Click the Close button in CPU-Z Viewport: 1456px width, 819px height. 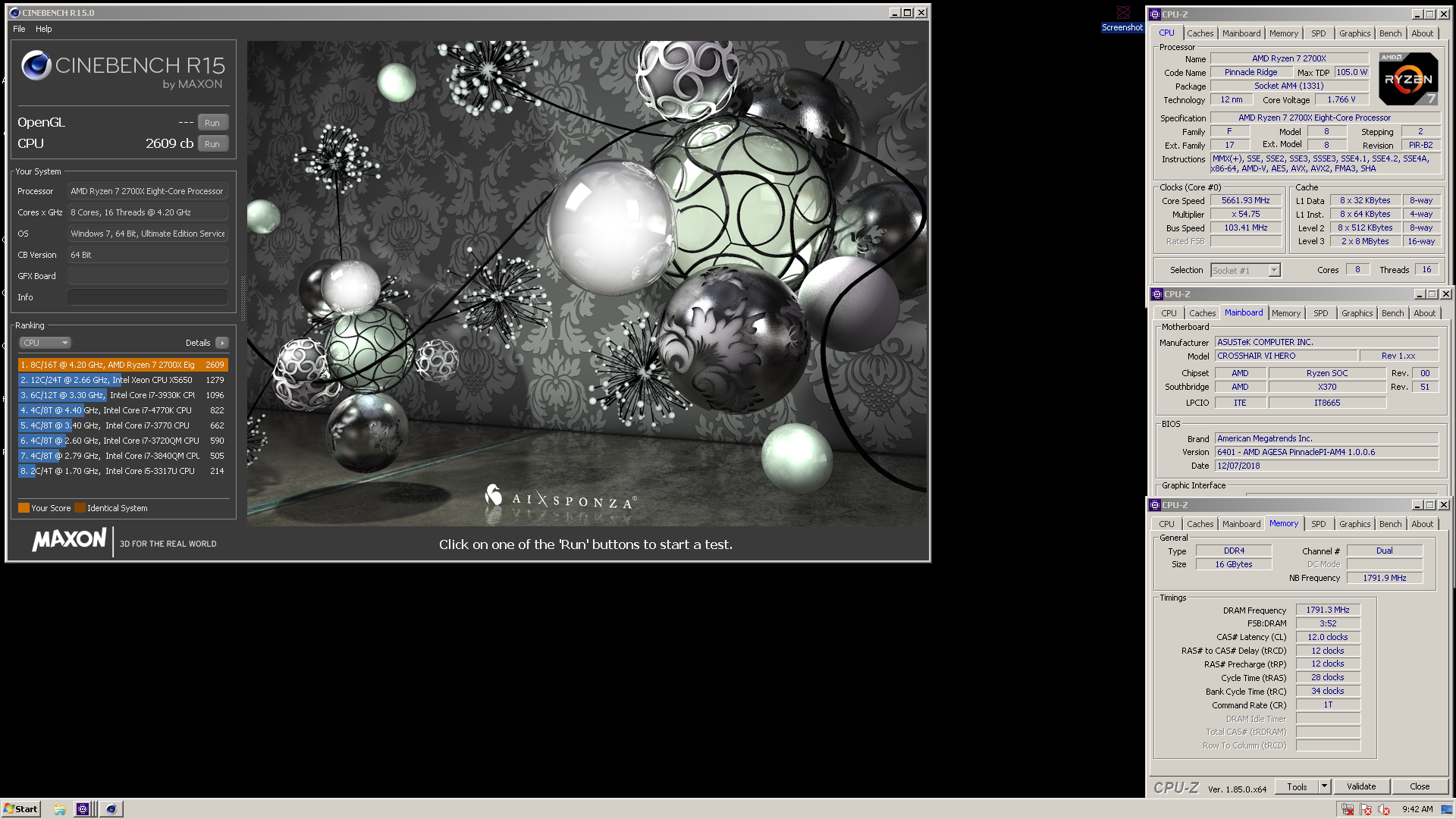[x=1420, y=786]
